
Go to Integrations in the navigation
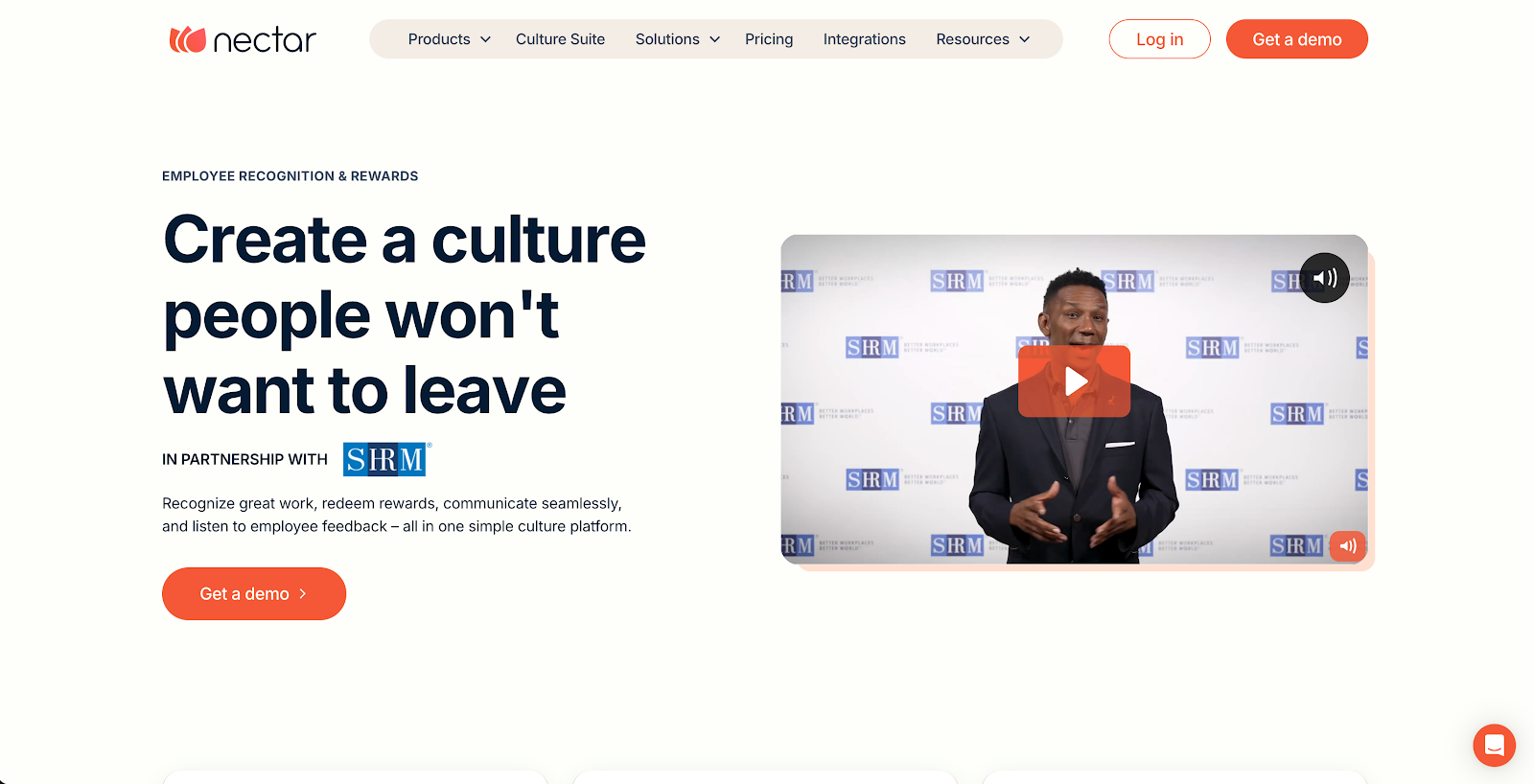(x=864, y=39)
